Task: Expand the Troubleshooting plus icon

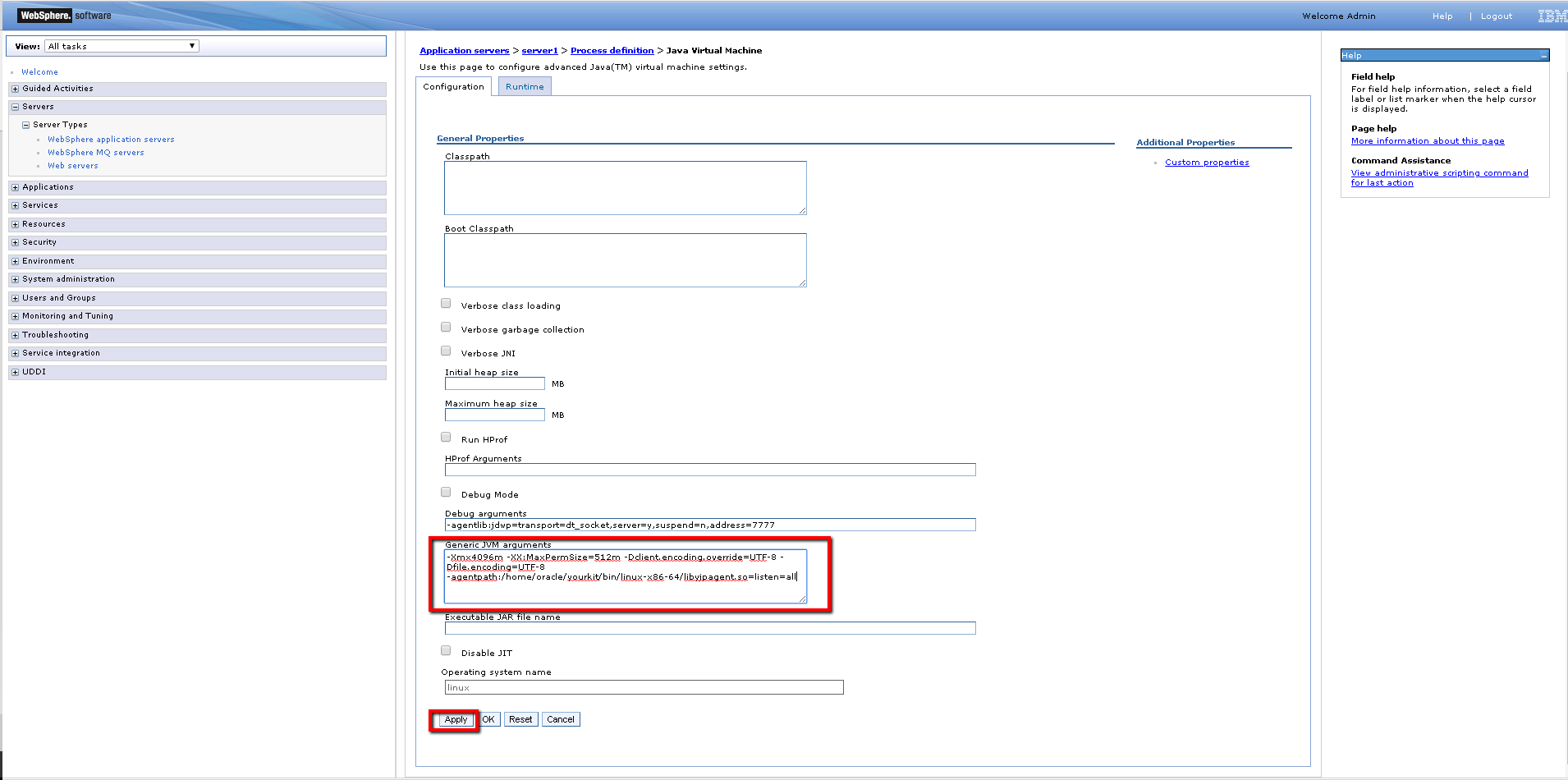Action: pyautogui.click(x=15, y=335)
